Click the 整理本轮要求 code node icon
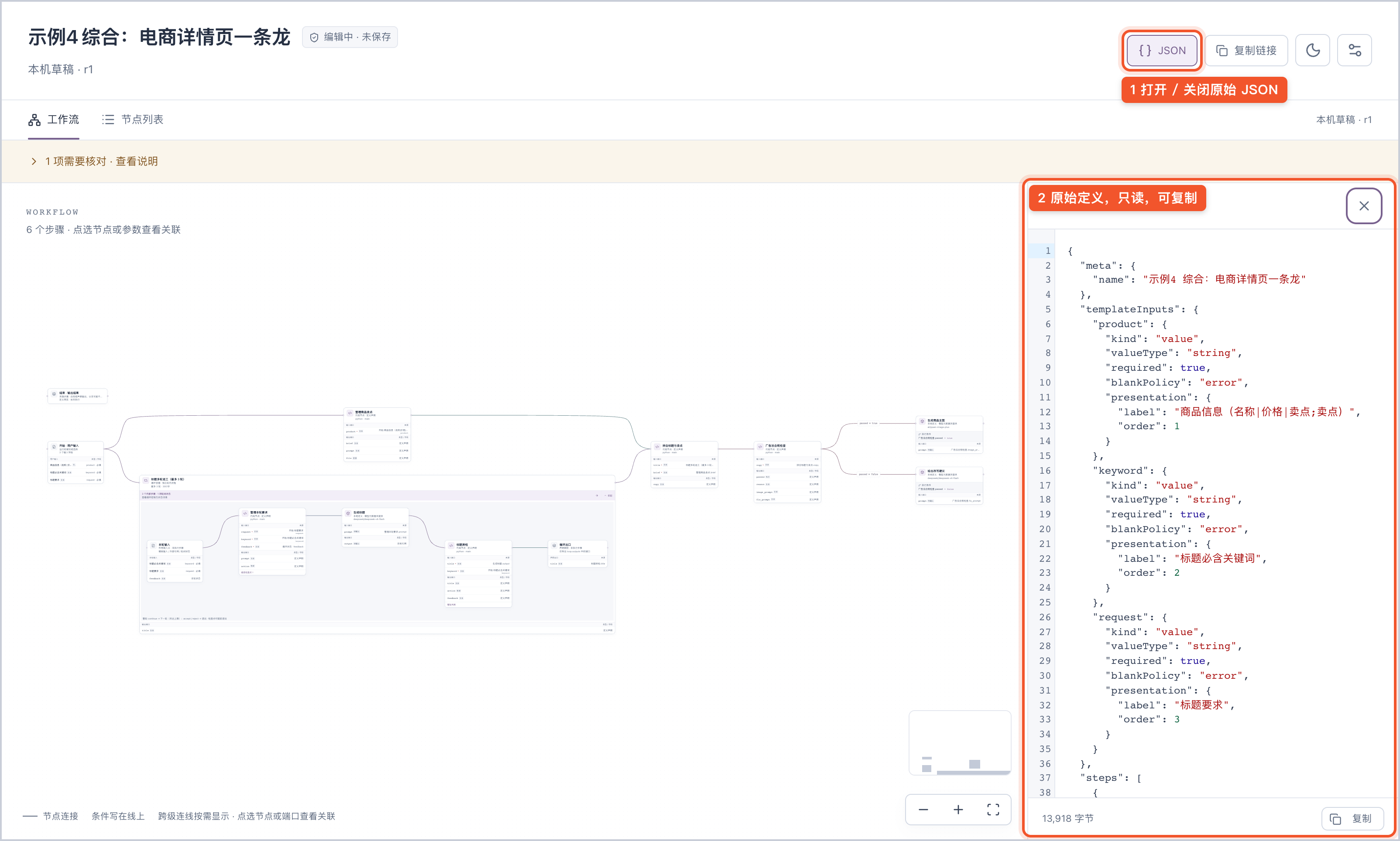 pyautogui.click(x=245, y=513)
